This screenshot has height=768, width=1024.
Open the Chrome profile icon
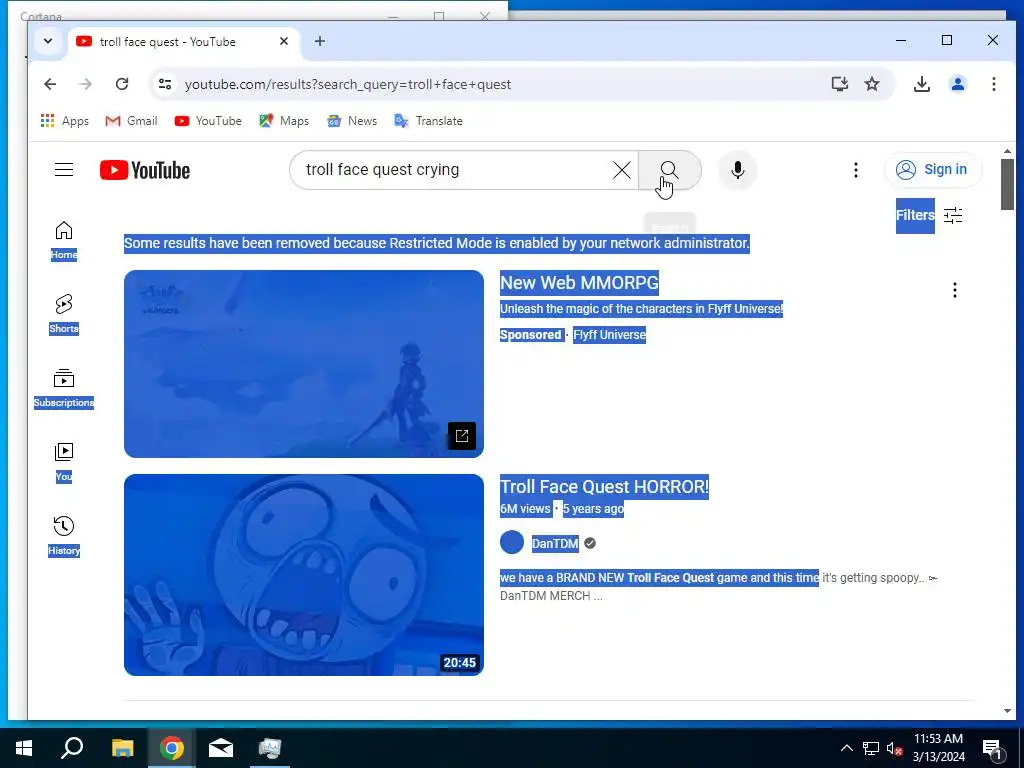(958, 84)
